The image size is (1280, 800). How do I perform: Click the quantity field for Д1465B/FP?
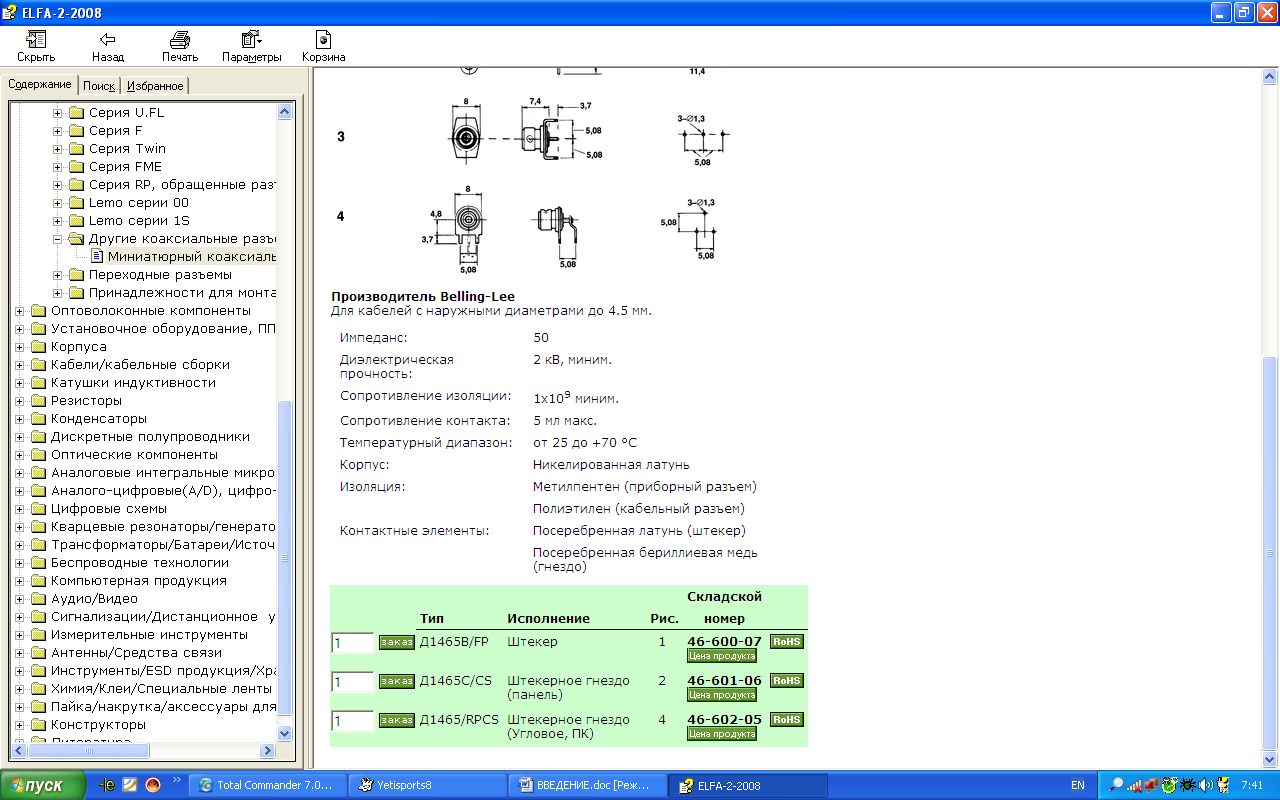click(x=353, y=643)
